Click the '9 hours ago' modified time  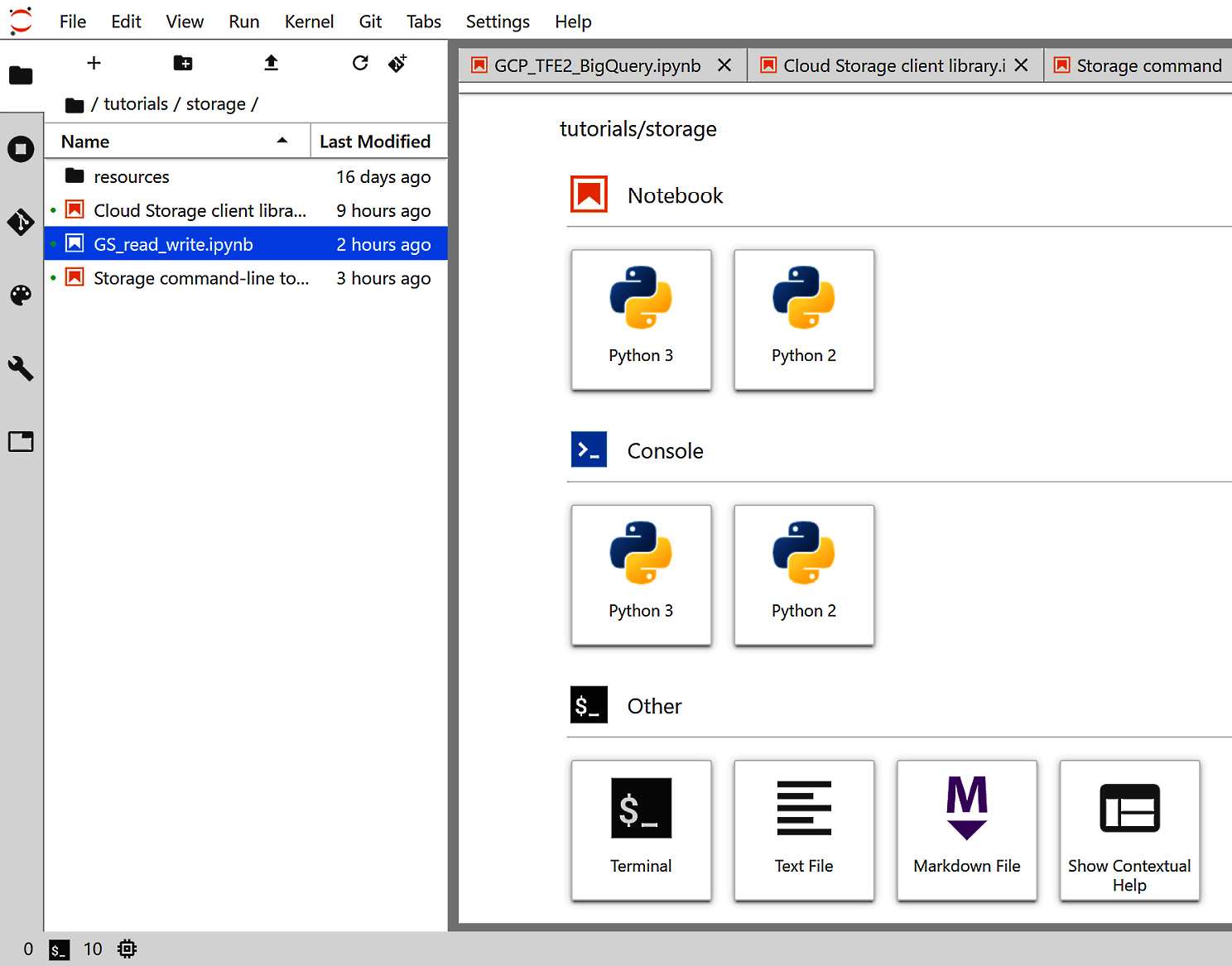click(x=383, y=211)
